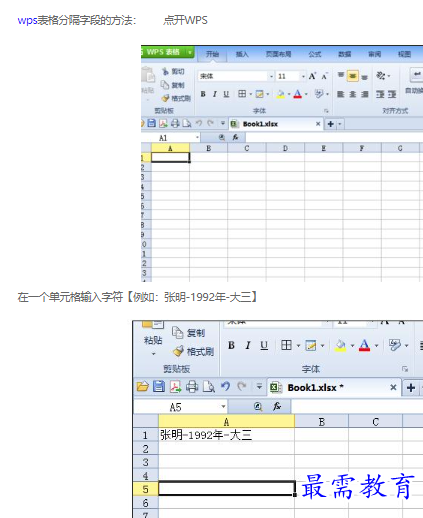Toggle Underline in lower toolbar
The height and width of the screenshot is (518, 423).
click(264, 345)
